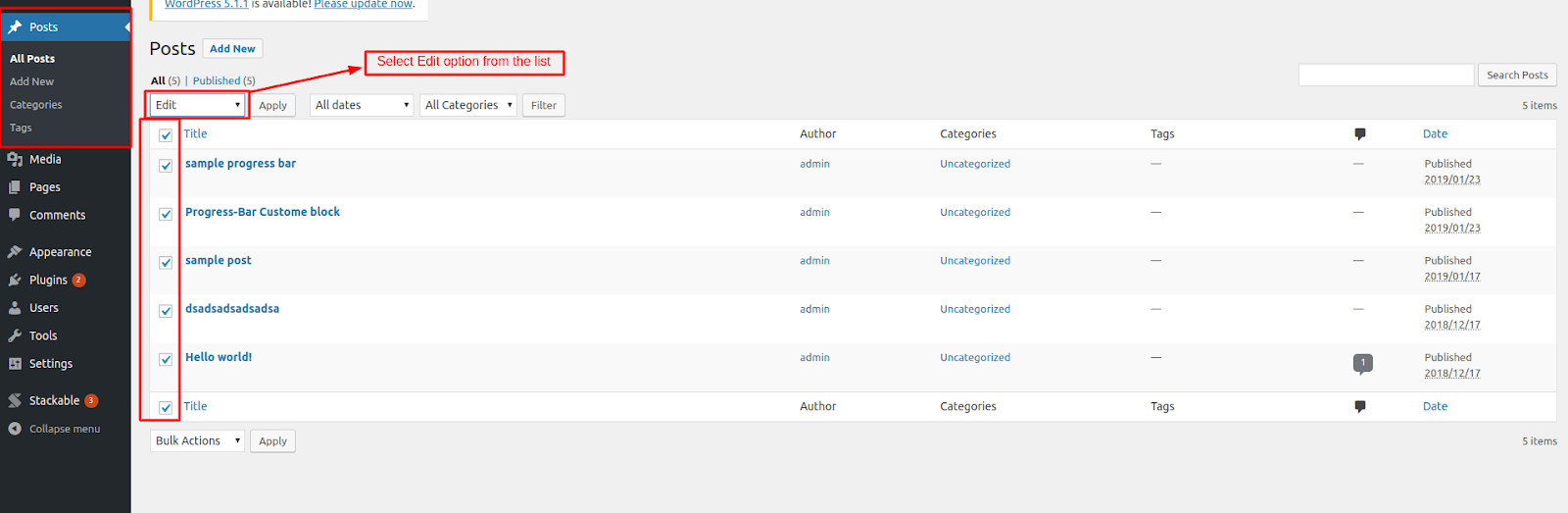Click the Plugins update count badge

79,281
